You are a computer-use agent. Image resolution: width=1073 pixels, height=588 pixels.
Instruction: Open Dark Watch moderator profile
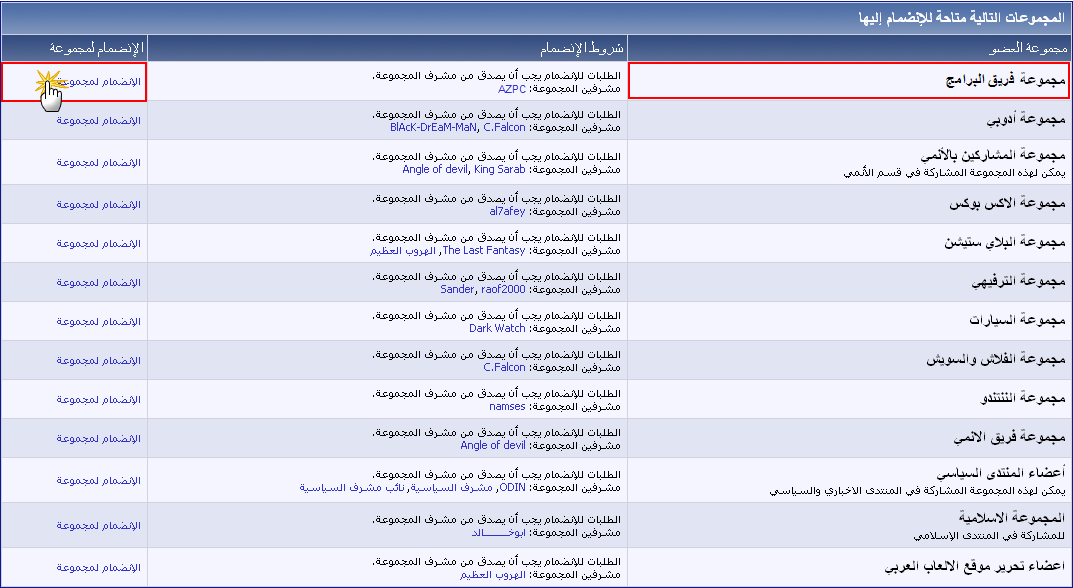pyautogui.click(x=497, y=329)
